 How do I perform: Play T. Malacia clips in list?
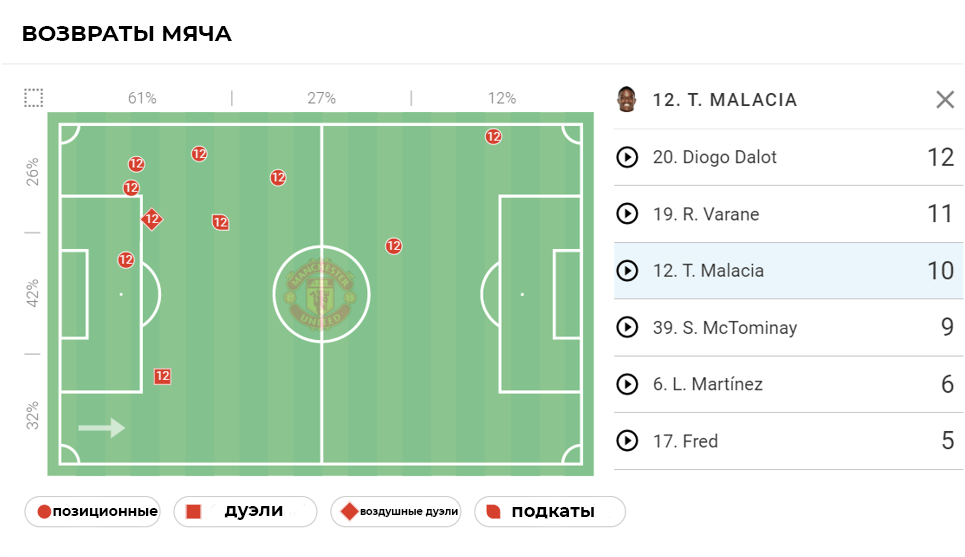(627, 271)
